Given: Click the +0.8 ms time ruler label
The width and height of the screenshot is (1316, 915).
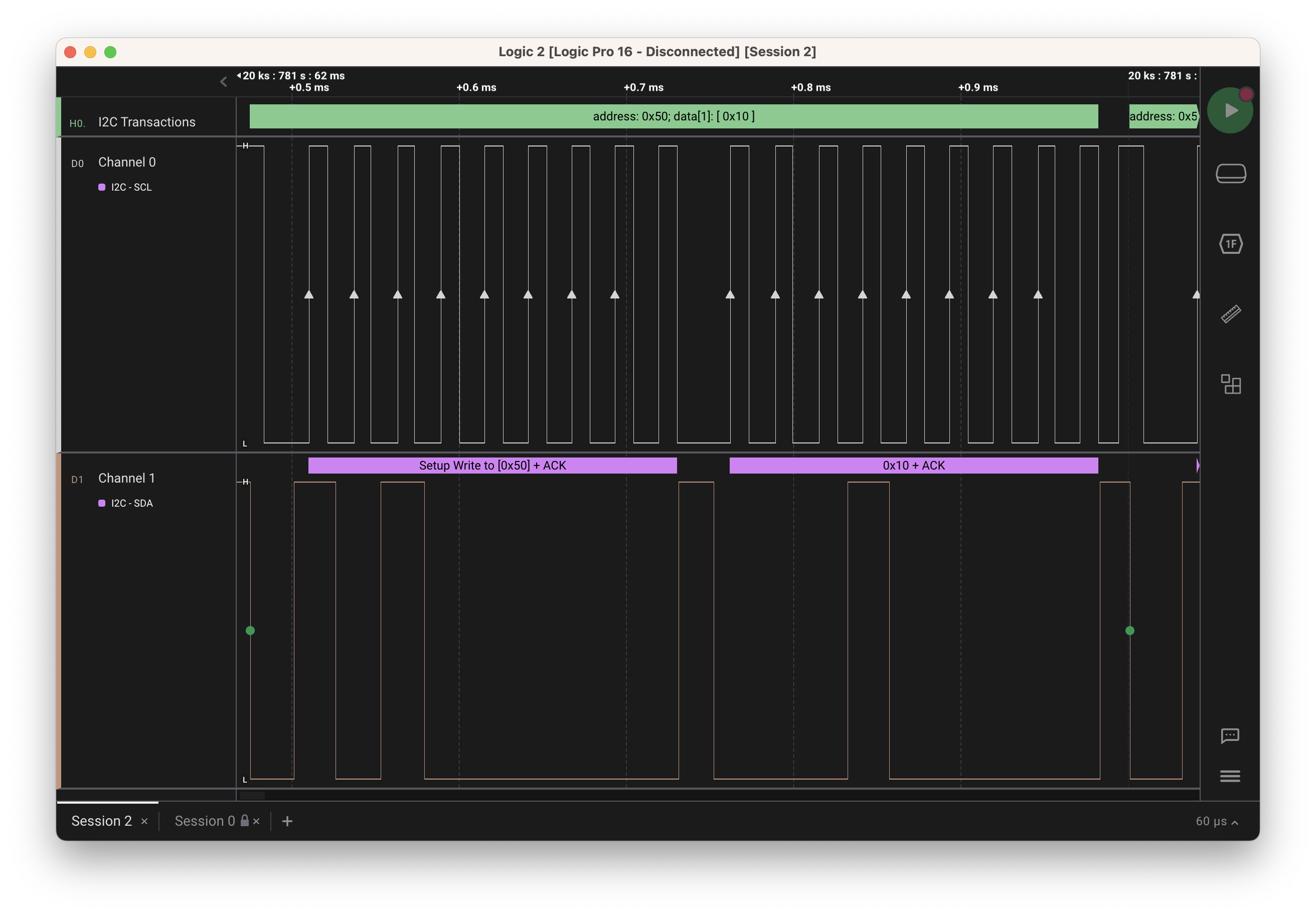Looking at the screenshot, I should click(811, 88).
